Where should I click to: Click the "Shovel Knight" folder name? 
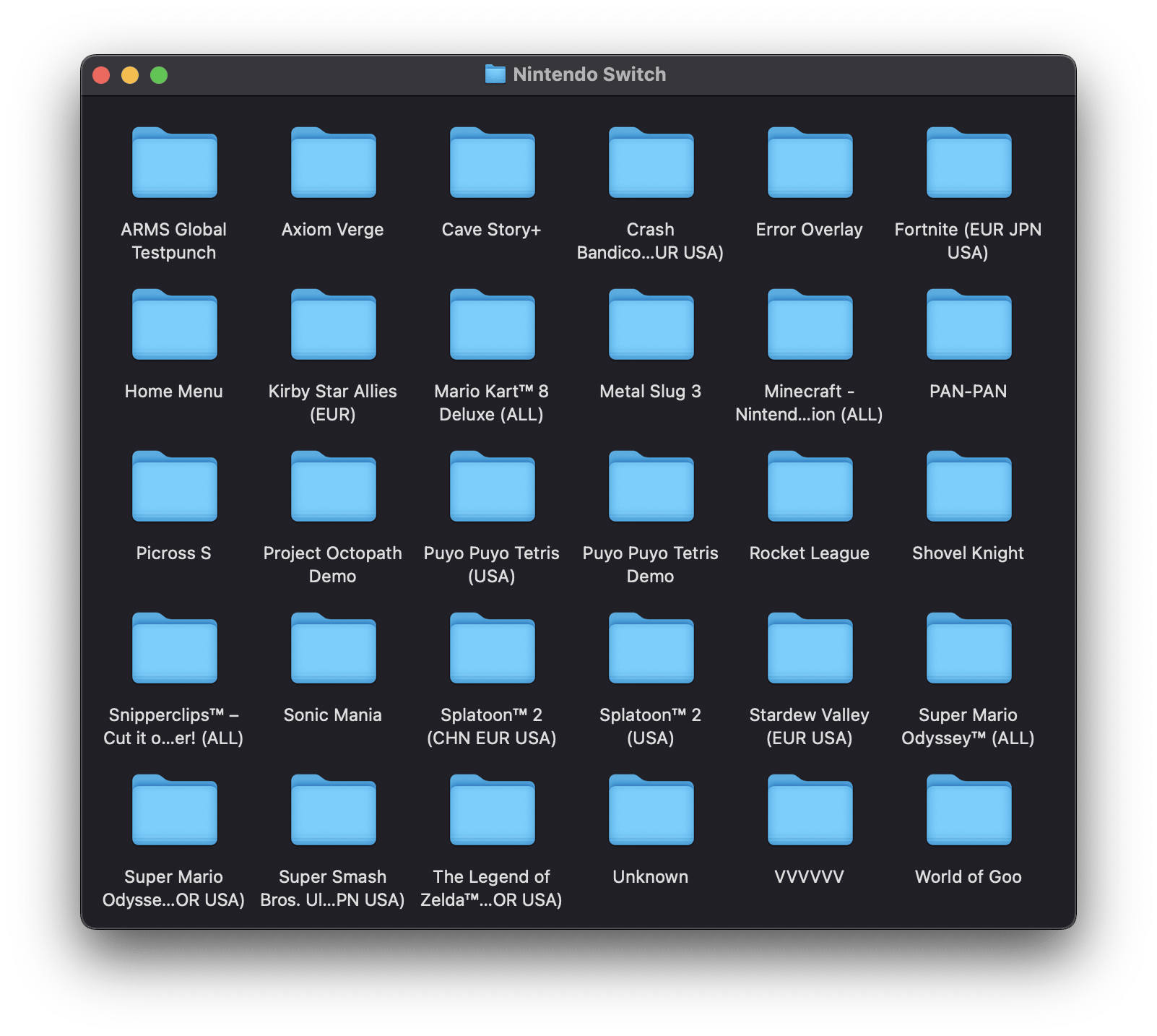(968, 553)
